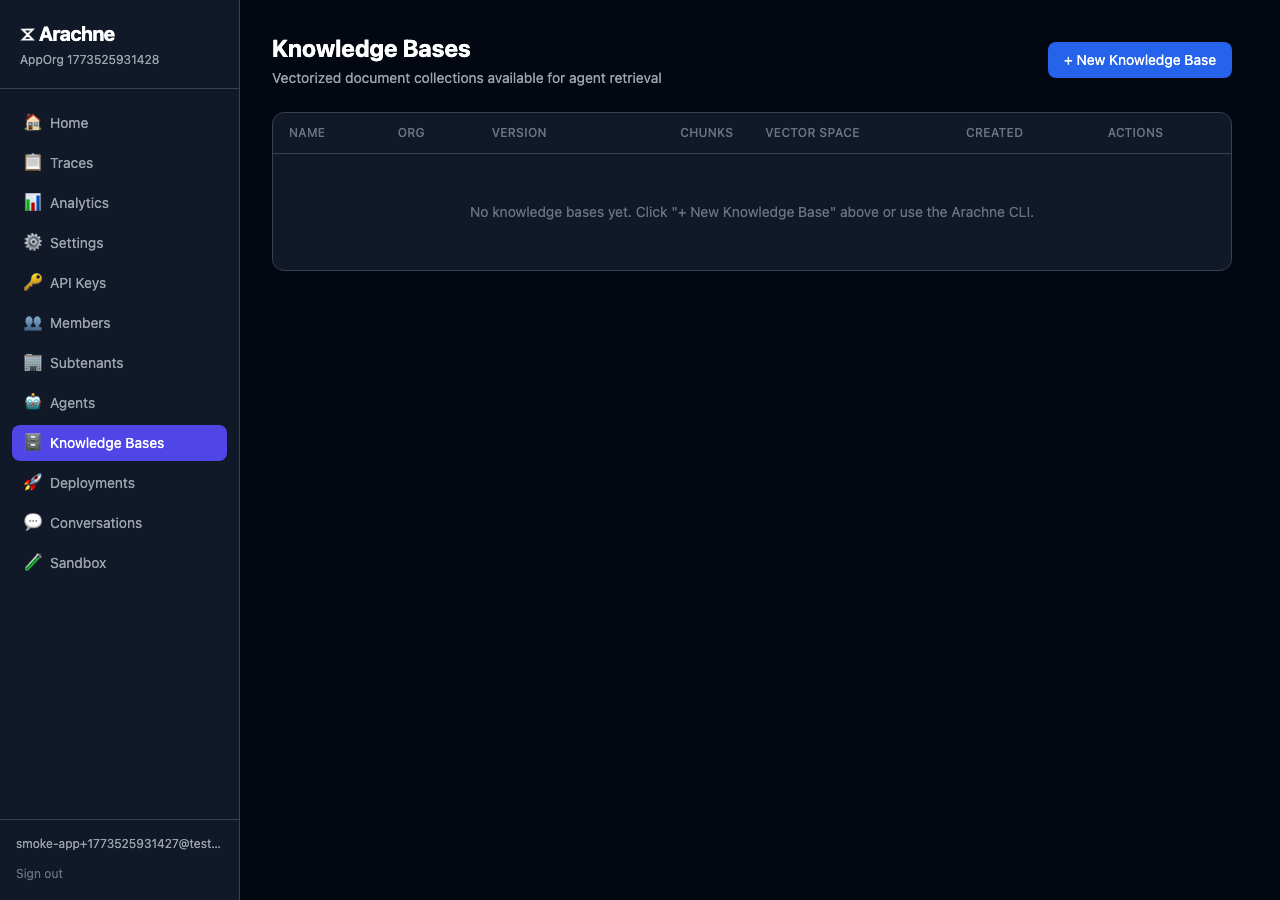Viewport: 1280px width, 900px height.
Task: Open Agents using the robot icon
Action: [x=31, y=402]
